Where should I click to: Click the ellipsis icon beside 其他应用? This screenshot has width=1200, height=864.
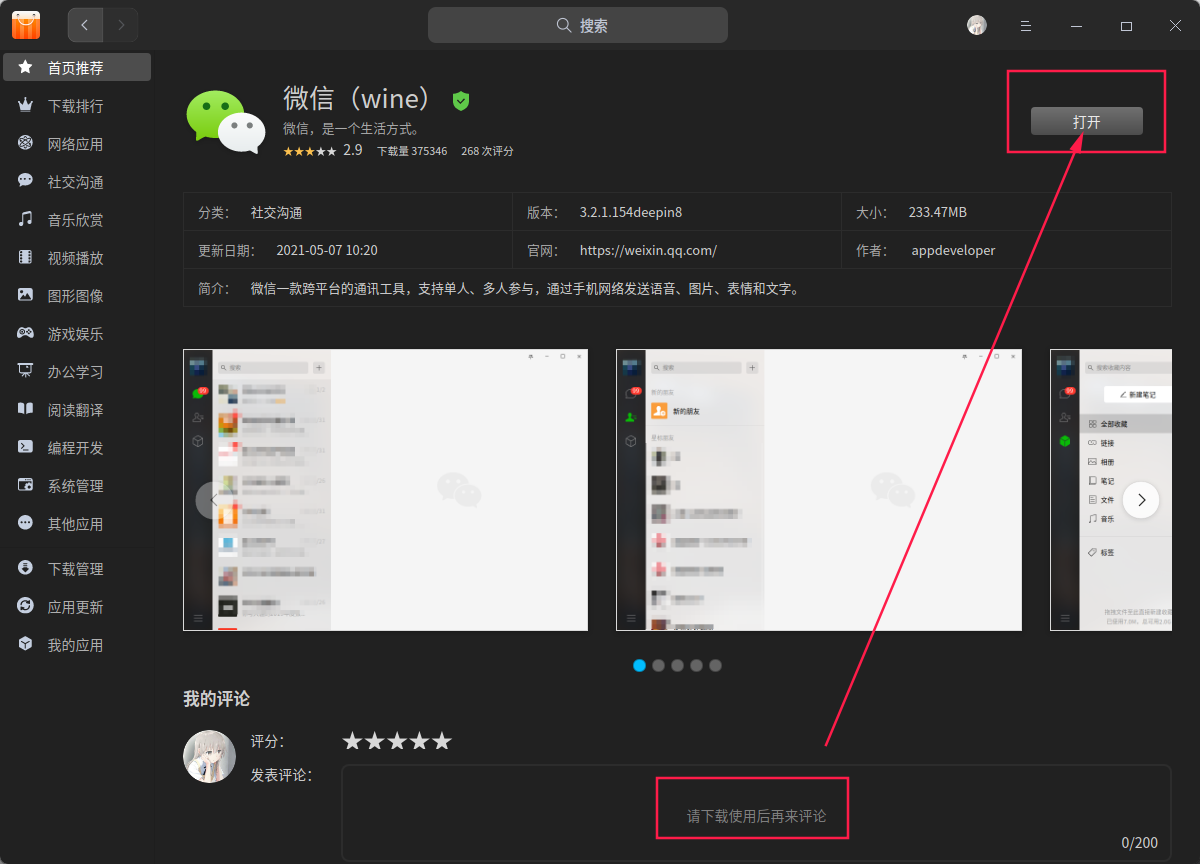(25, 523)
